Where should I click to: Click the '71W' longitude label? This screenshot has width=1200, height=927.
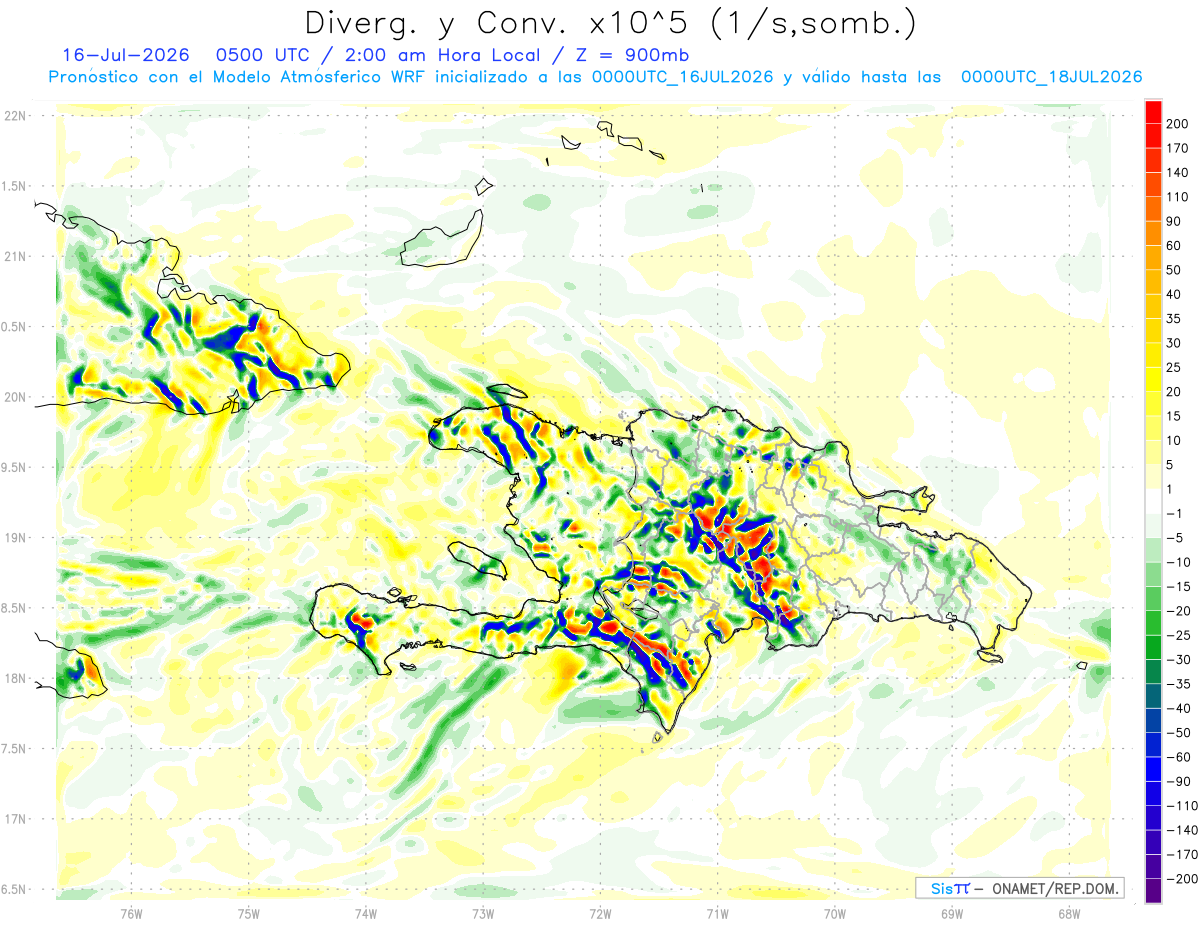(717, 913)
